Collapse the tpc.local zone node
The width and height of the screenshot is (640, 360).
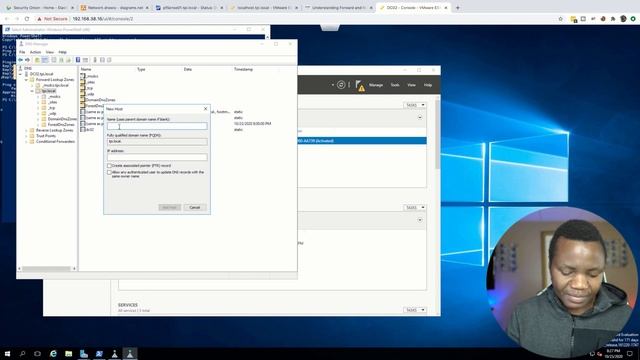tap(32, 91)
